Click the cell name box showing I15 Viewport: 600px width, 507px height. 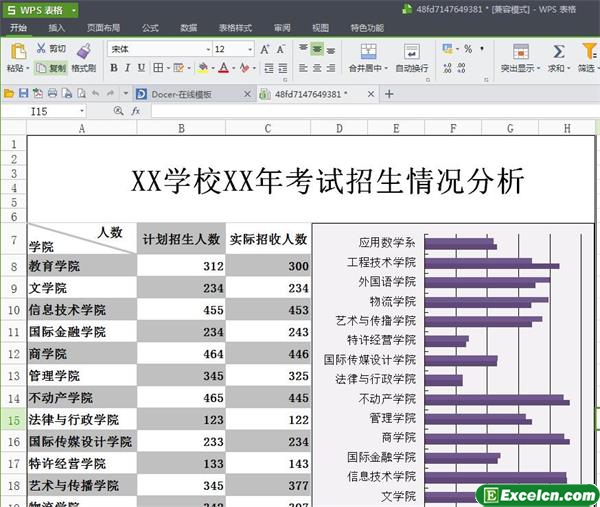[x=60, y=111]
